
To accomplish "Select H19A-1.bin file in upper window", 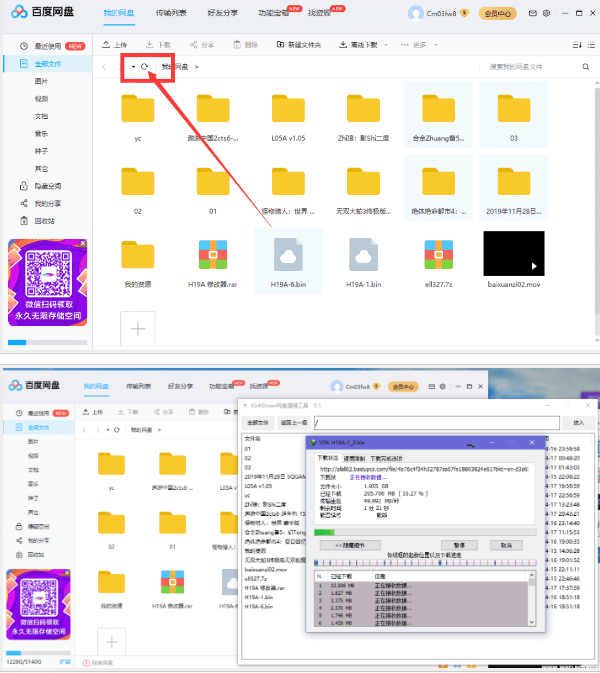I will click(364, 262).
